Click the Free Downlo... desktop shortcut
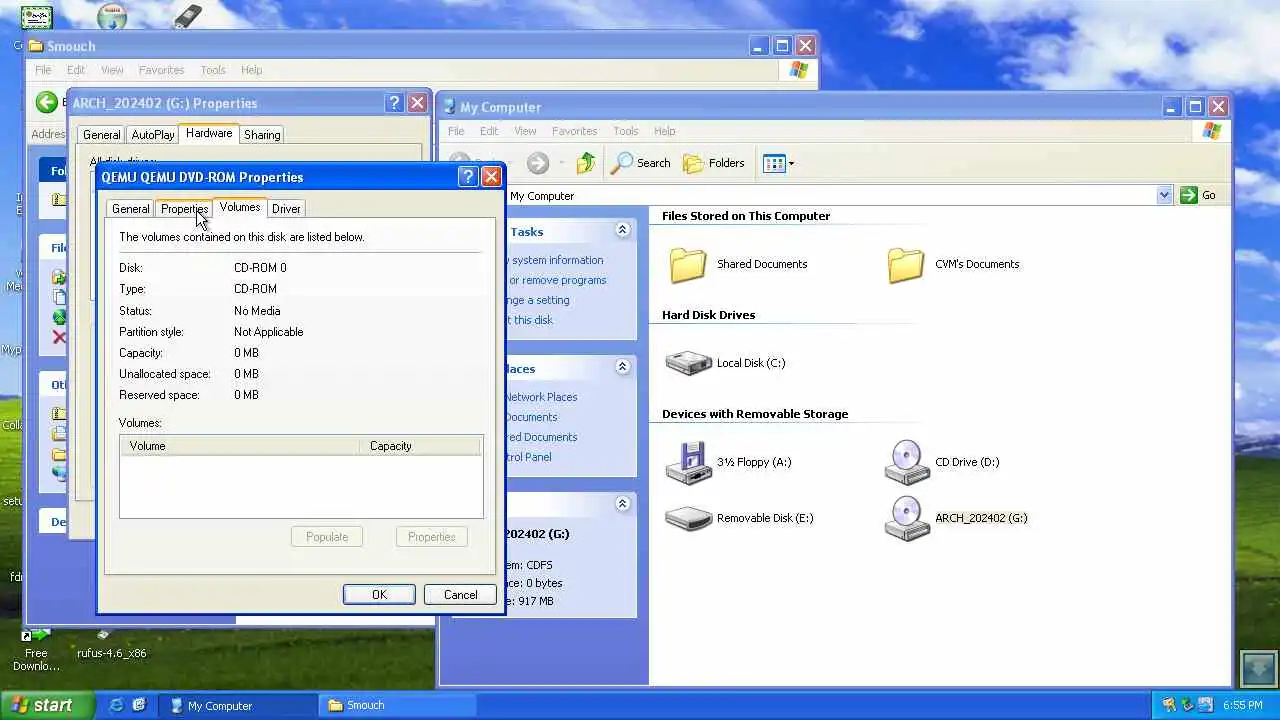 [36, 650]
